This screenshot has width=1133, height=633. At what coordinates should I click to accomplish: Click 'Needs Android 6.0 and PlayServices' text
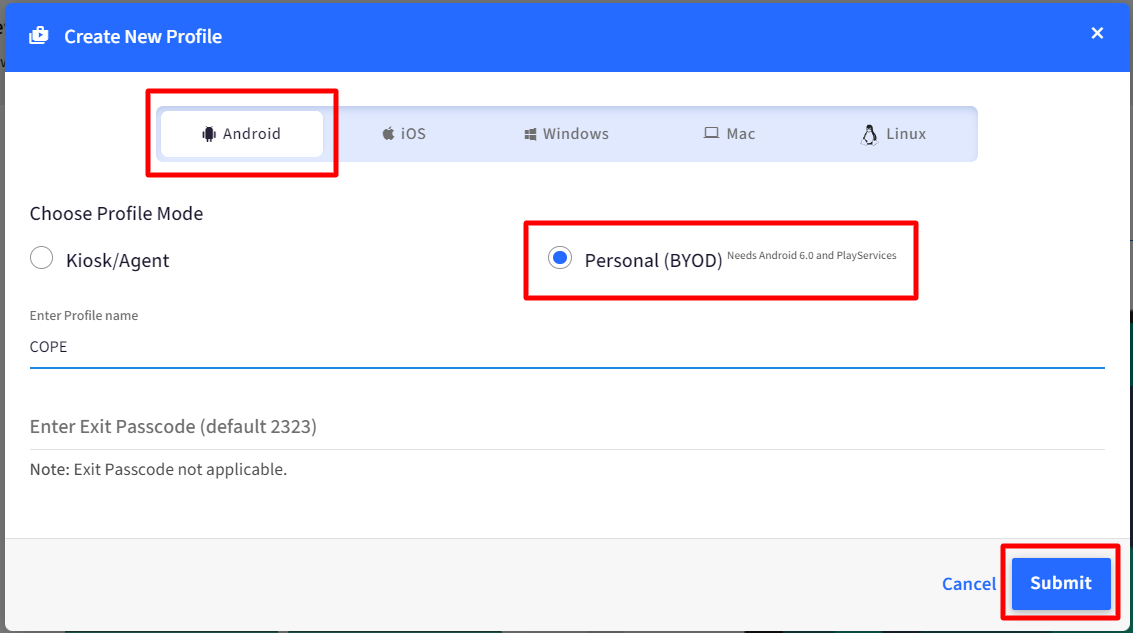811,256
